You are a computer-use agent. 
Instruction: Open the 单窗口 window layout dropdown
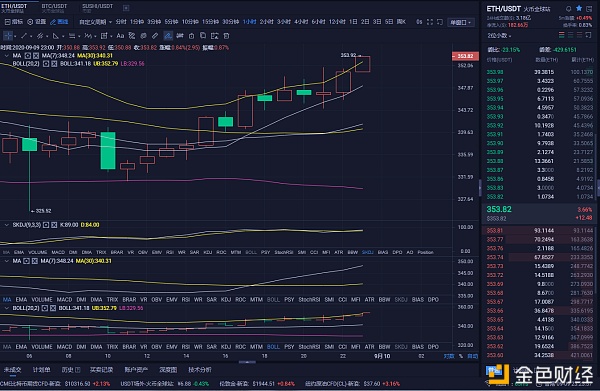click(x=461, y=22)
